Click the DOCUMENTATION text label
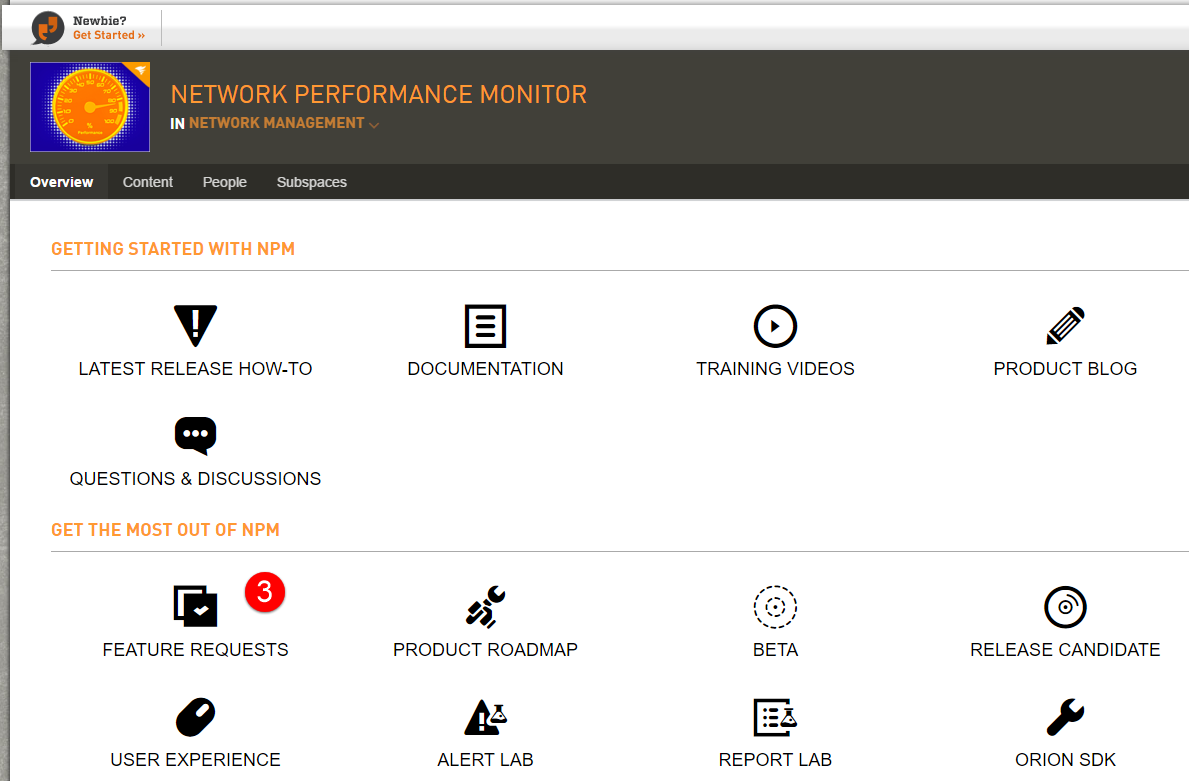The image size is (1189, 781). pos(485,369)
